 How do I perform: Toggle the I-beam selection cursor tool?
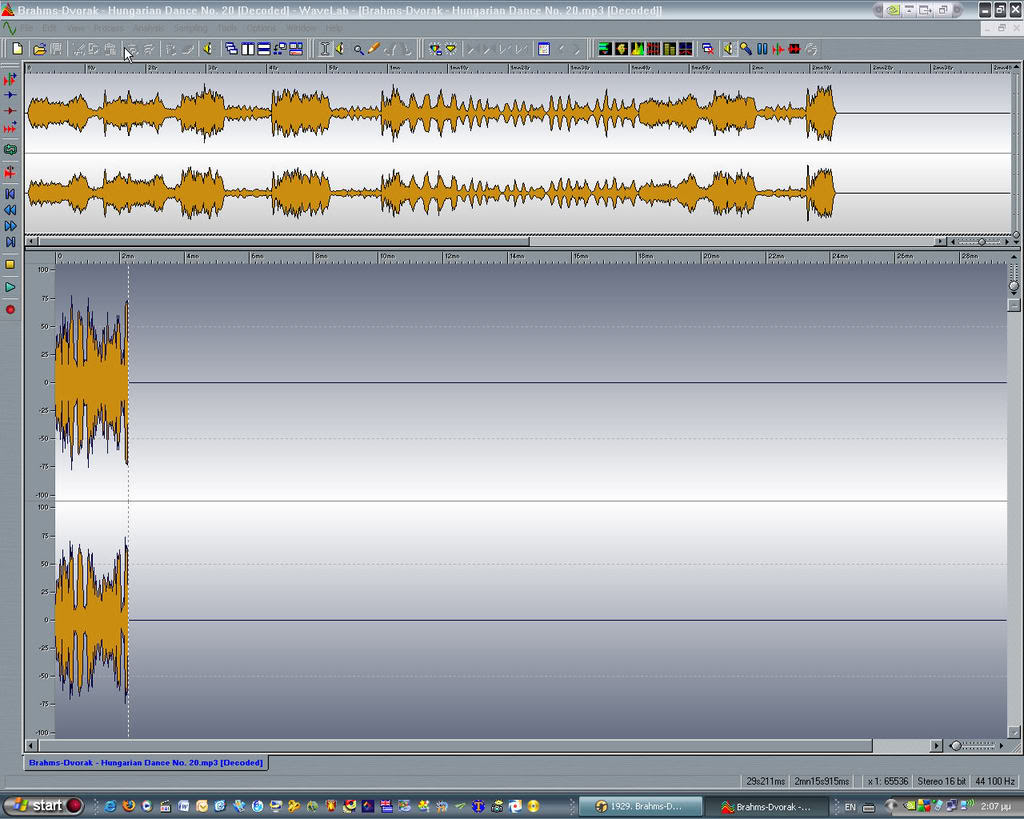point(324,48)
